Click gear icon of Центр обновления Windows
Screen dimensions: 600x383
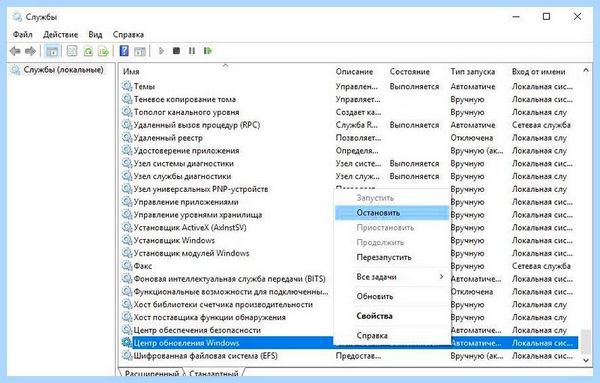tap(127, 342)
